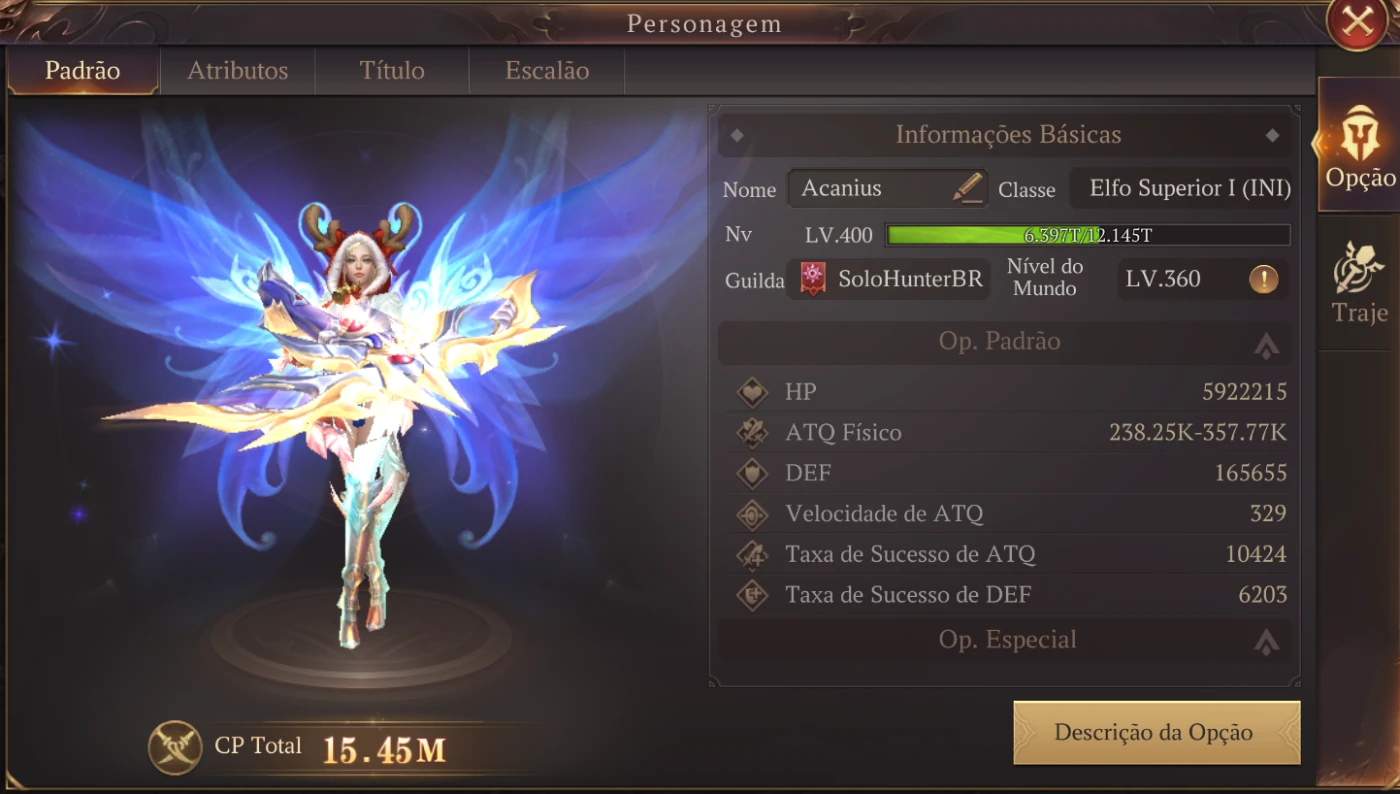
Task: Click the HP heart stat icon
Action: 752,392
